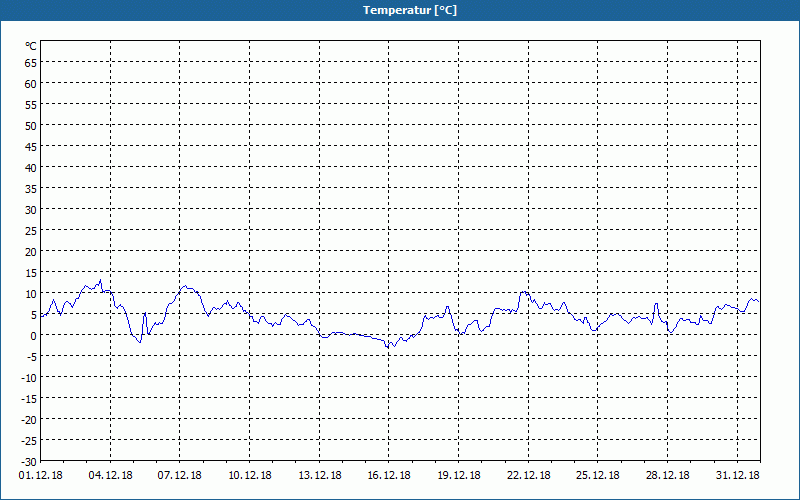Click the °C unit label on axis

[x=31, y=46]
